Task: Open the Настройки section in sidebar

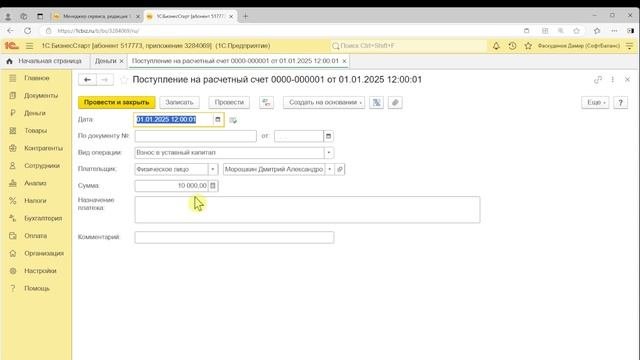Action: pyautogui.click(x=36, y=271)
